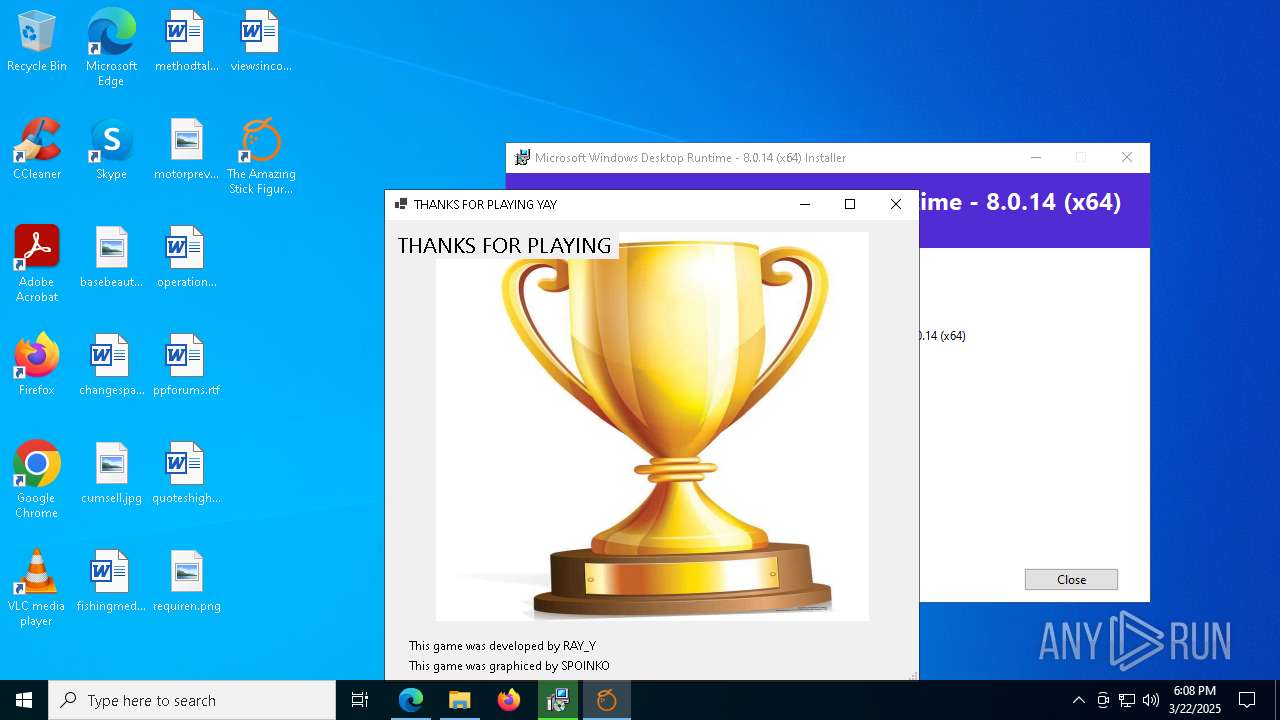This screenshot has width=1280, height=720.
Task: Open VLC media player shortcut
Action: click(x=37, y=588)
